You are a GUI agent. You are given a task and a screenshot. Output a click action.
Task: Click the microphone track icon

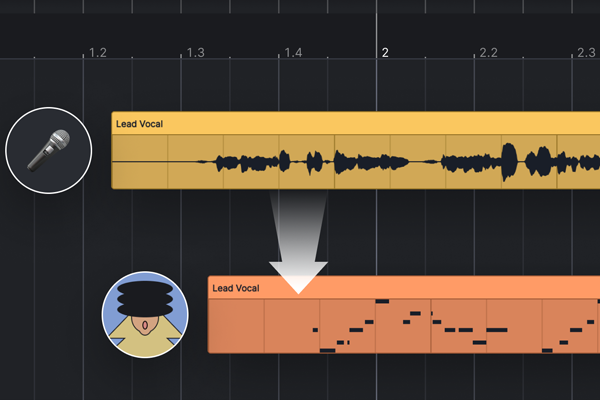[x=49, y=150]
